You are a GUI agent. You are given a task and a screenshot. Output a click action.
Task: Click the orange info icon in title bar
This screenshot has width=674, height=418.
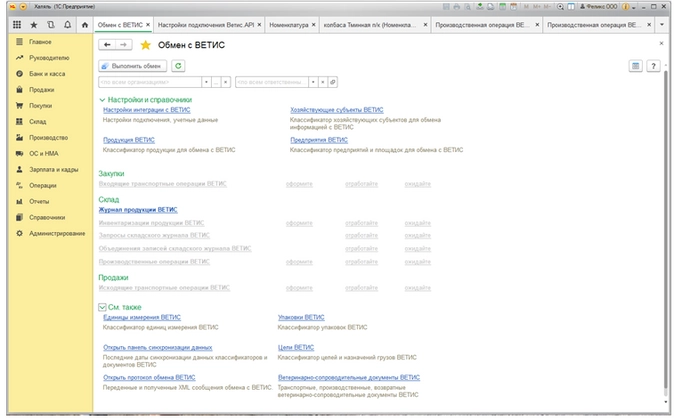pos(626,7)
